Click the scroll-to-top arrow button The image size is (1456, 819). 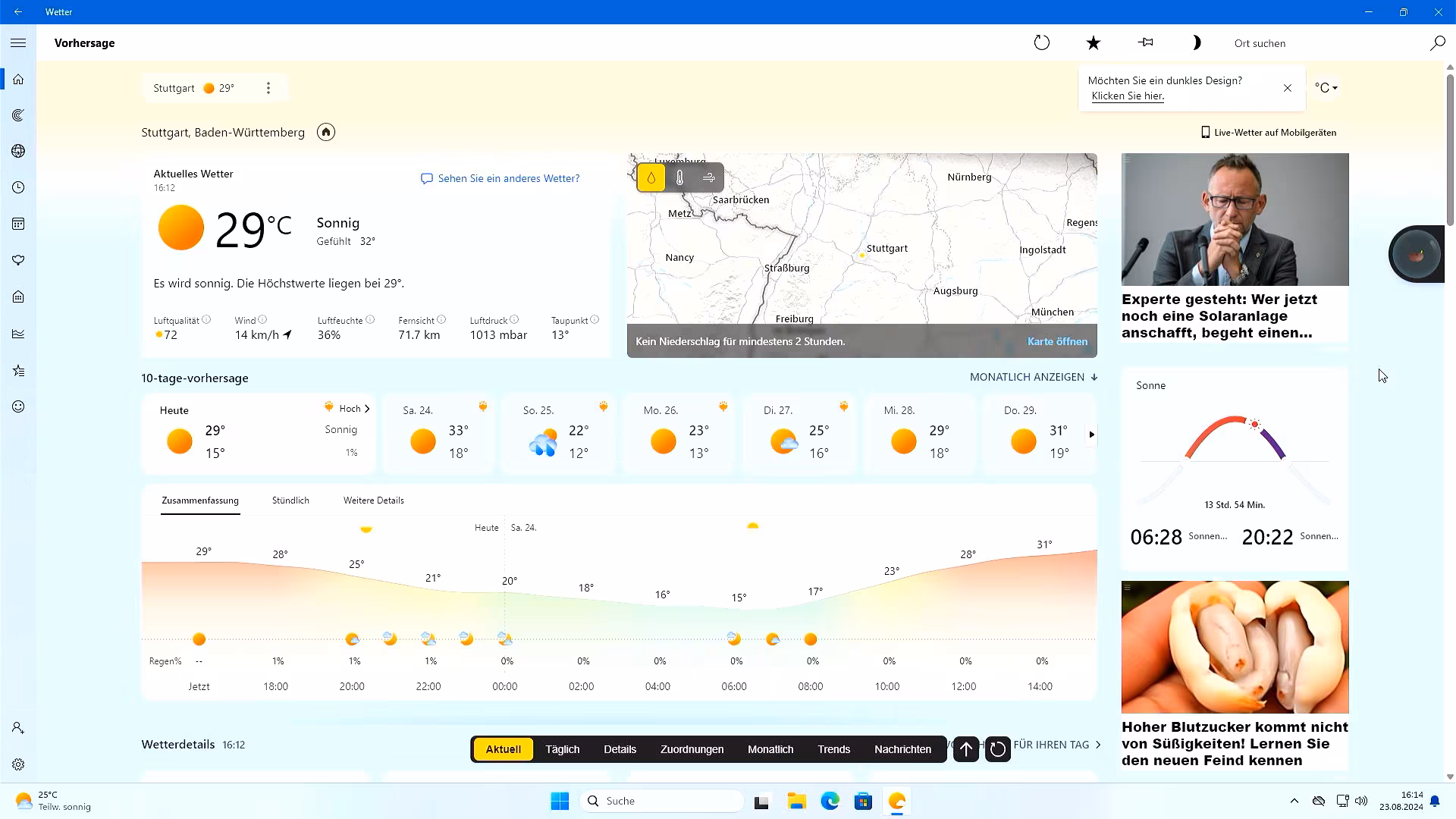pos(966,749)
